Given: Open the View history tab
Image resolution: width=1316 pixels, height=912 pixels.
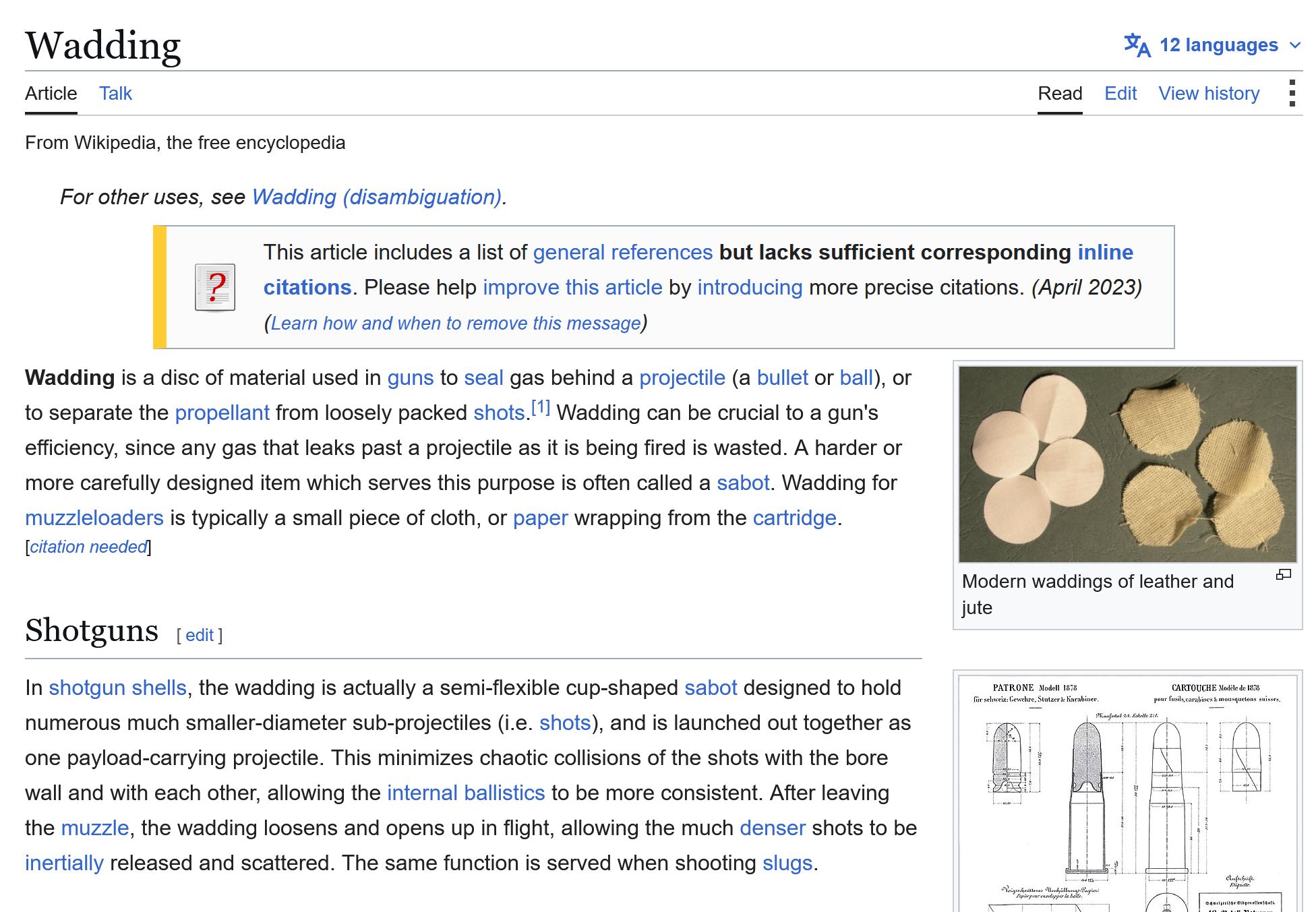Looking at the screenshot, I should [x=1209, y=93].
